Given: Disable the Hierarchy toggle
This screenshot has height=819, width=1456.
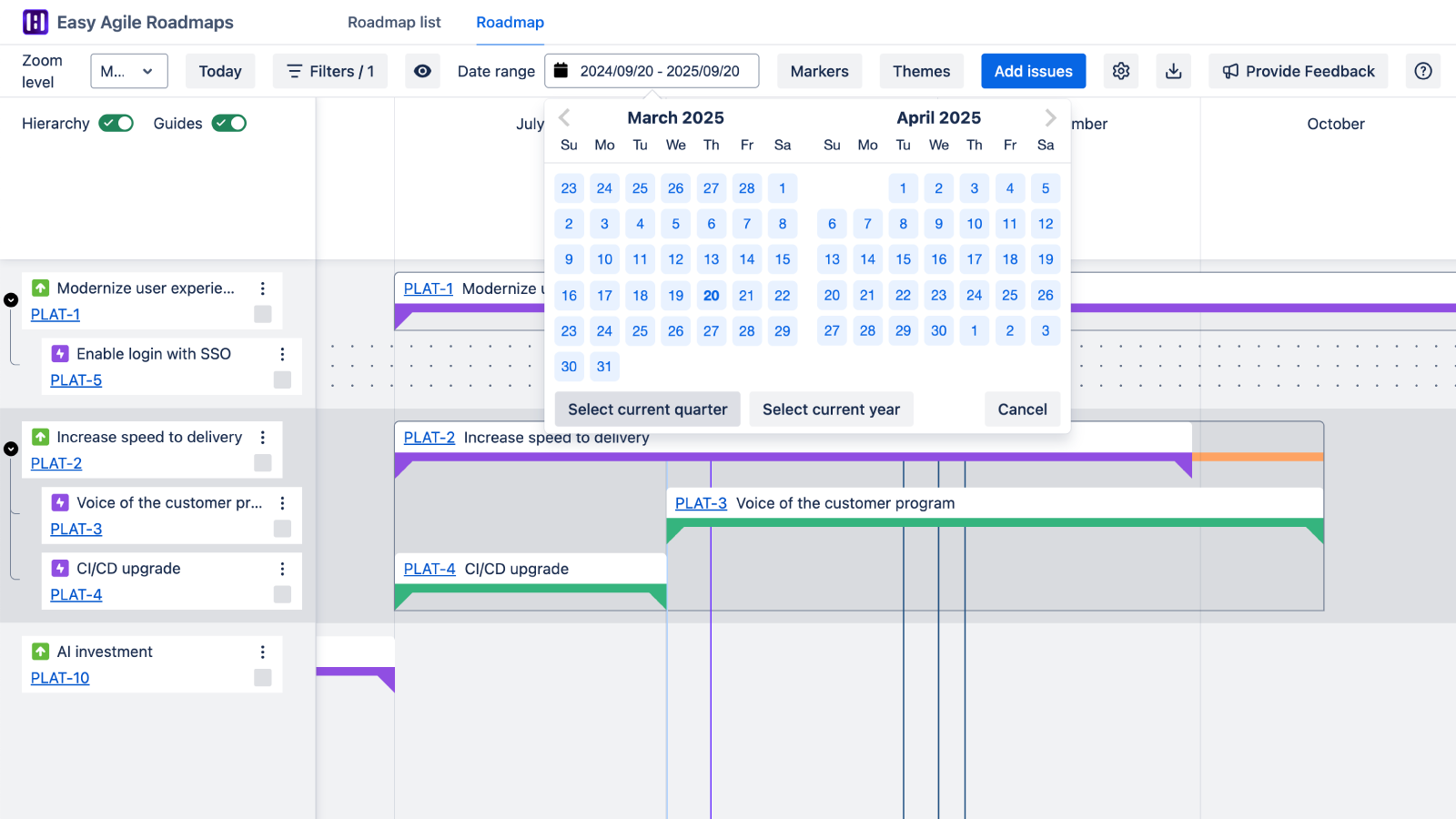Looking at the screenshot, I should pyautogui.click(x=116, y=123).
